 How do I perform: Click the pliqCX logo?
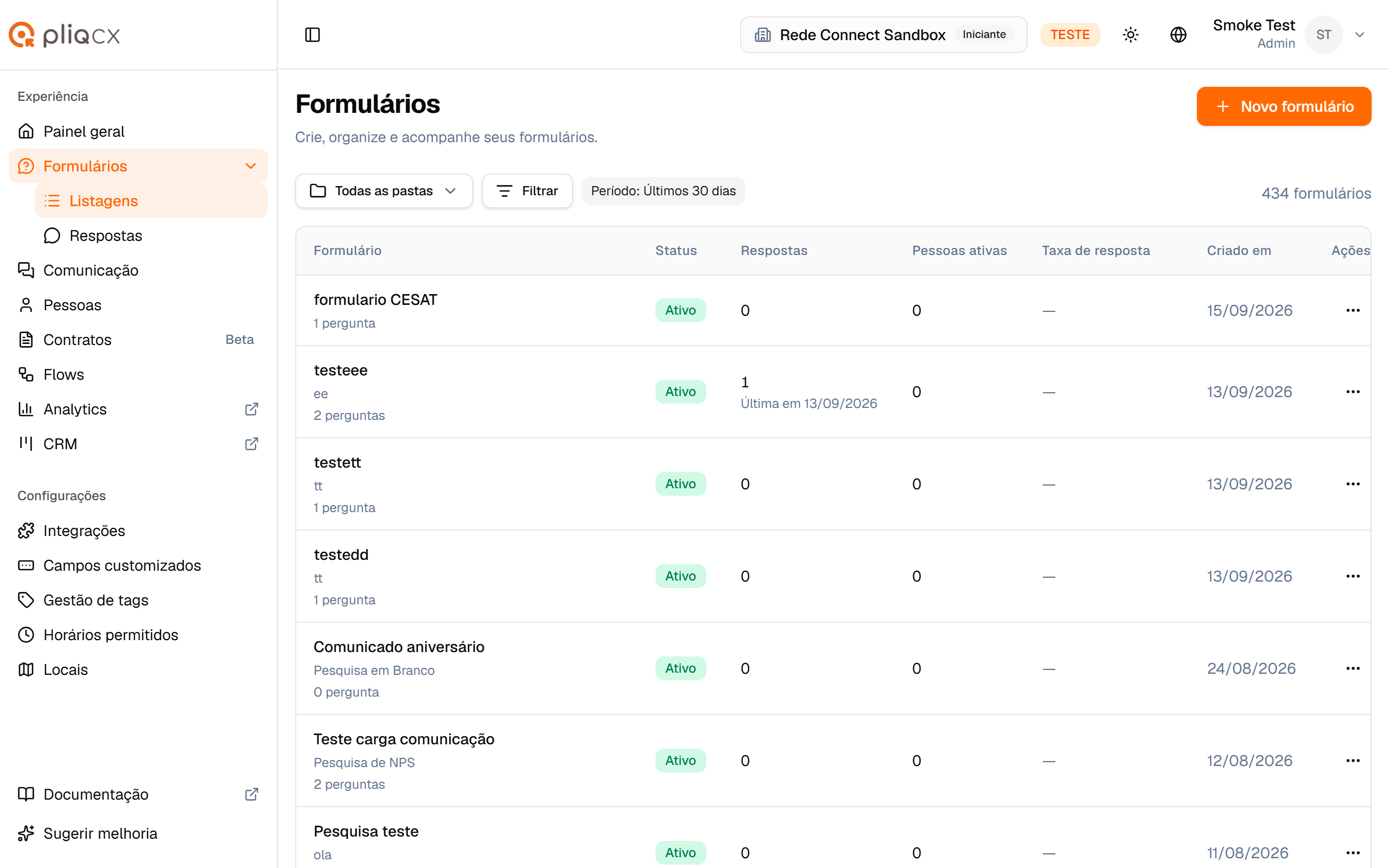point(64,34)
